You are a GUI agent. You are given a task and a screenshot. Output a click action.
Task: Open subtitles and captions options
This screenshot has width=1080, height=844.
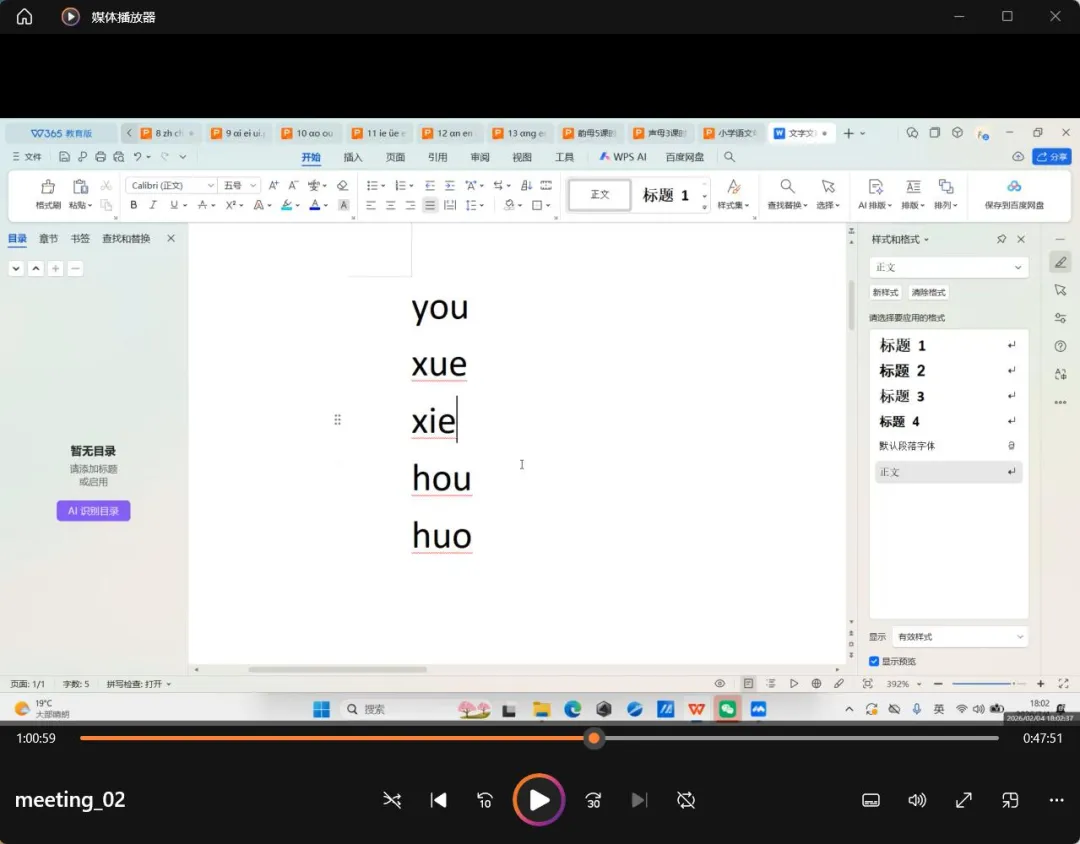tap(871, 800)
